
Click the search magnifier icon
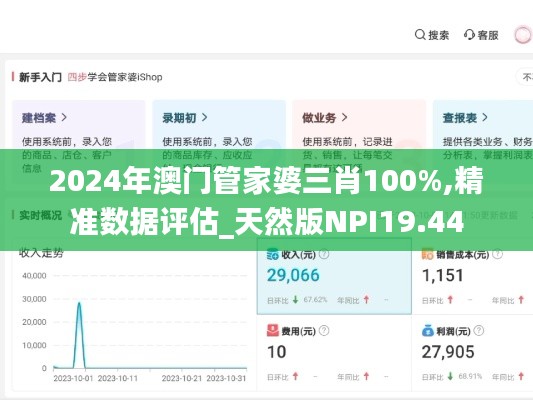coord(420,35)
